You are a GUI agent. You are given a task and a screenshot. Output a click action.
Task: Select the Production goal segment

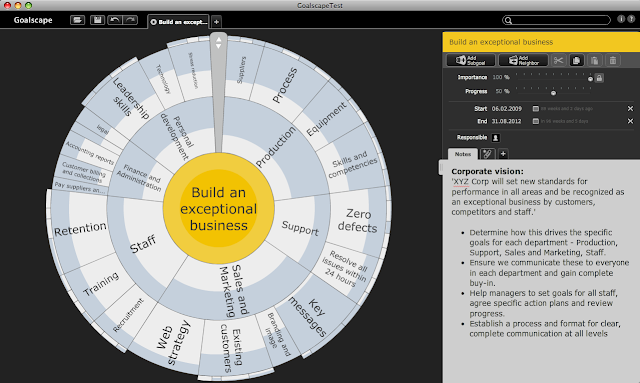tap(276, 146)
